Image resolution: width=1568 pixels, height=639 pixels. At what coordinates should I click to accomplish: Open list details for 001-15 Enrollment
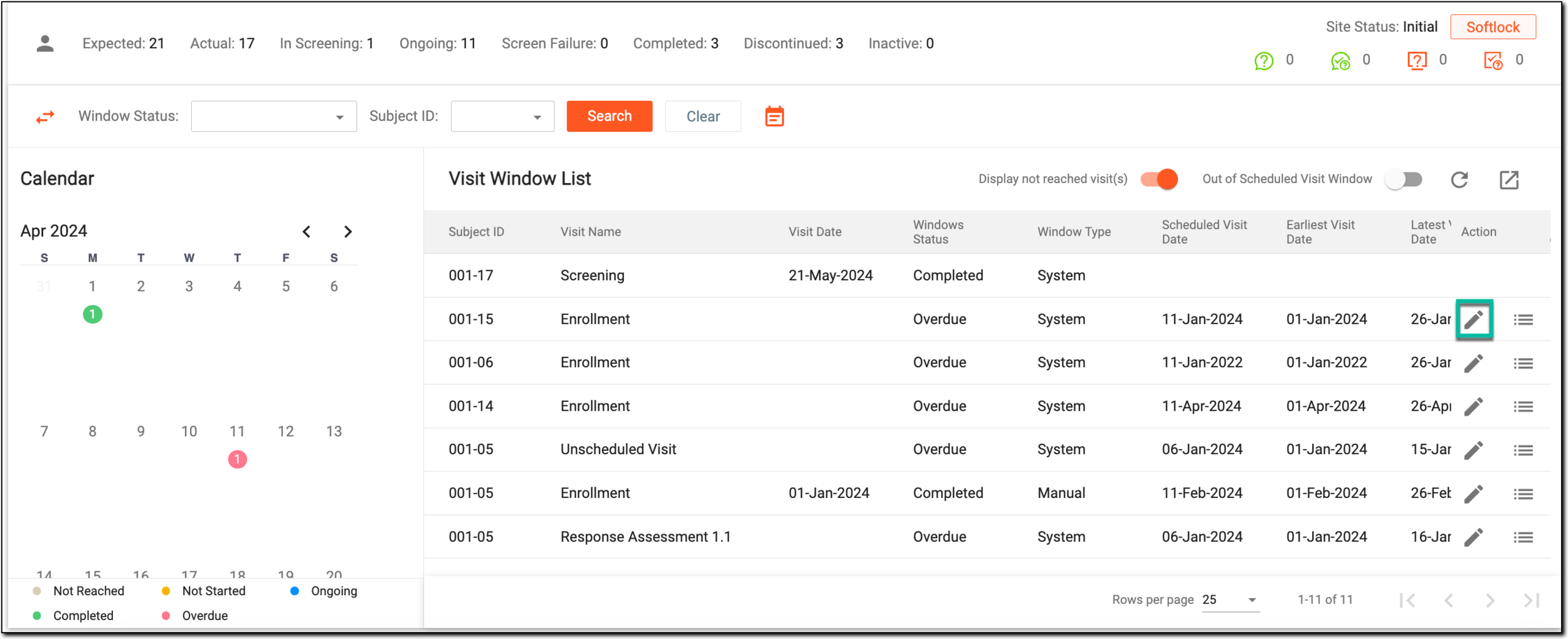coord(1523,320)
